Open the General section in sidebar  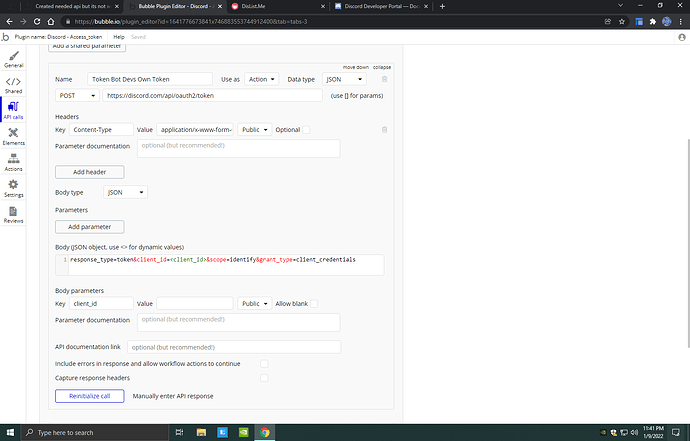[14, 59]
